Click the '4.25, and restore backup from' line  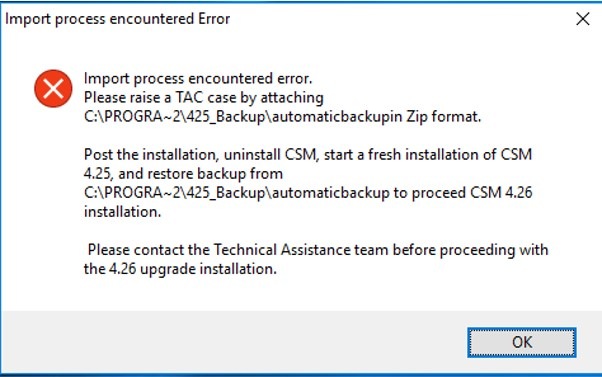(x=183, y=174)
